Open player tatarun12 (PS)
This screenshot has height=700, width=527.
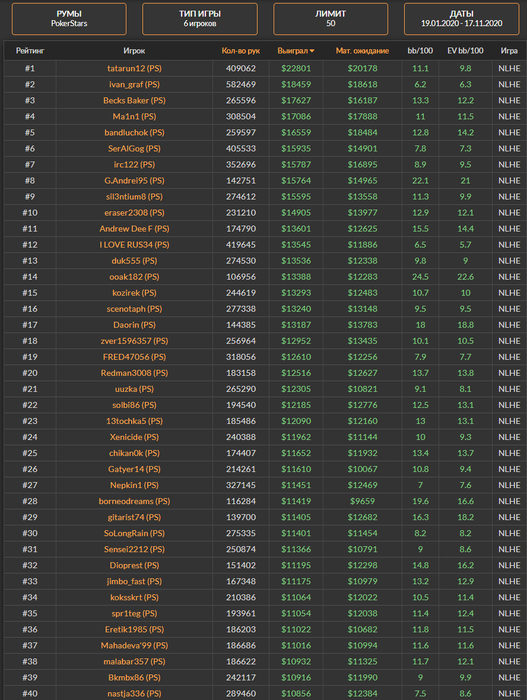point(134,68)
